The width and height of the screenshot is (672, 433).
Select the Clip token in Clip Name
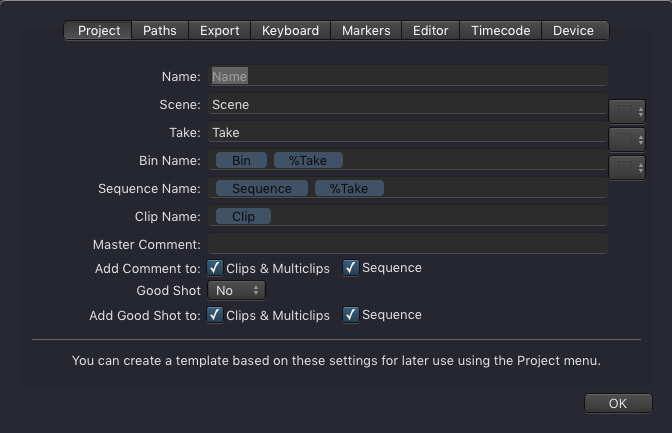243,216
